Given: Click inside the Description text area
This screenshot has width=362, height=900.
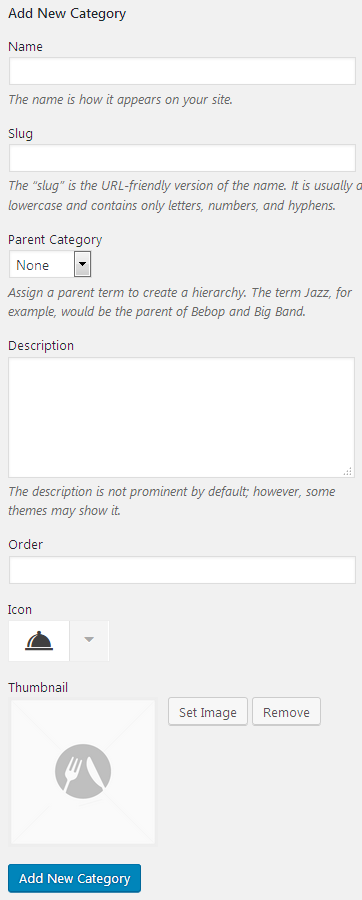Looking at the screenshot, I should [181, 417].
